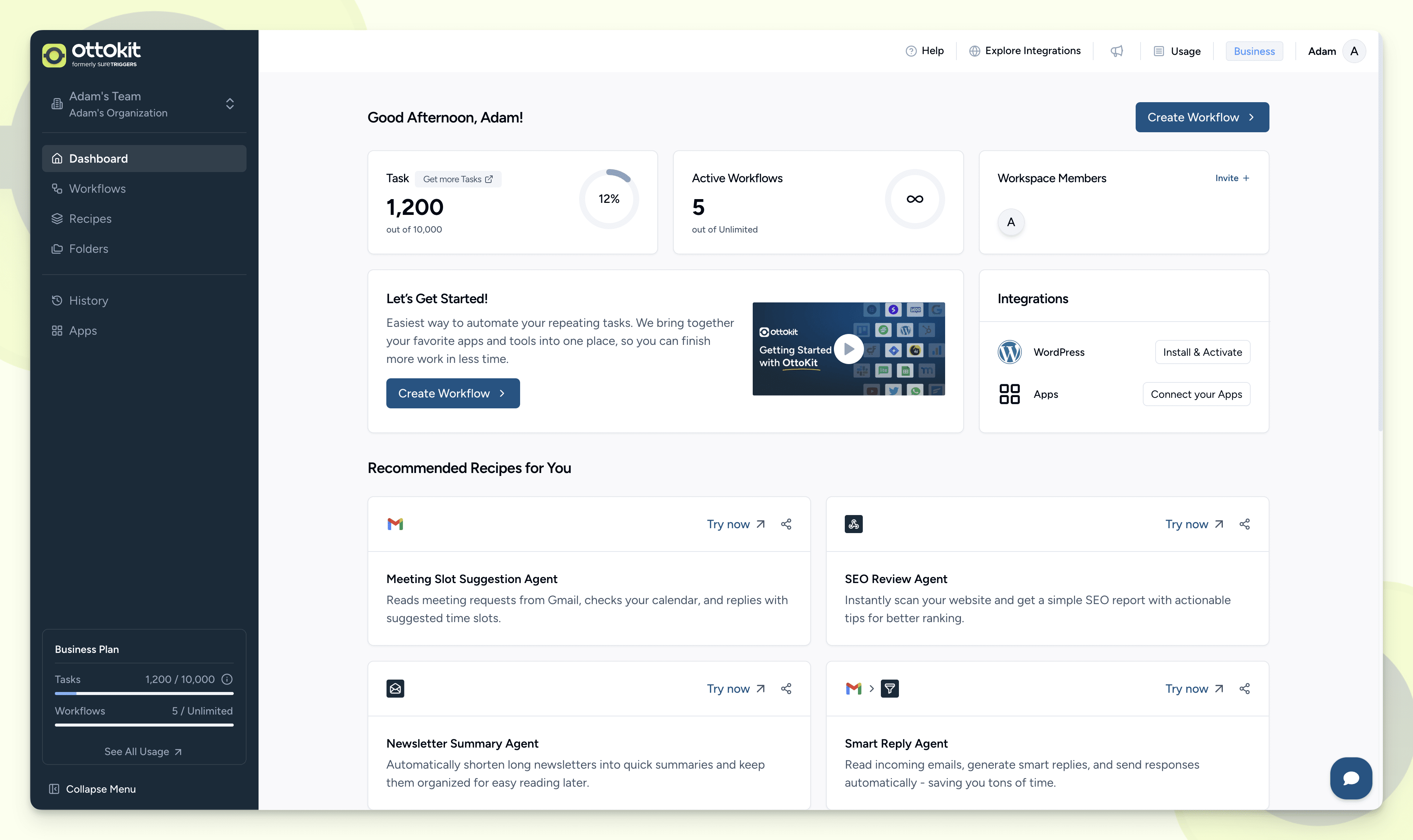
Task: Go to Workflows in the sidebar
Action: pyautogui.click(x=97, y=189)
